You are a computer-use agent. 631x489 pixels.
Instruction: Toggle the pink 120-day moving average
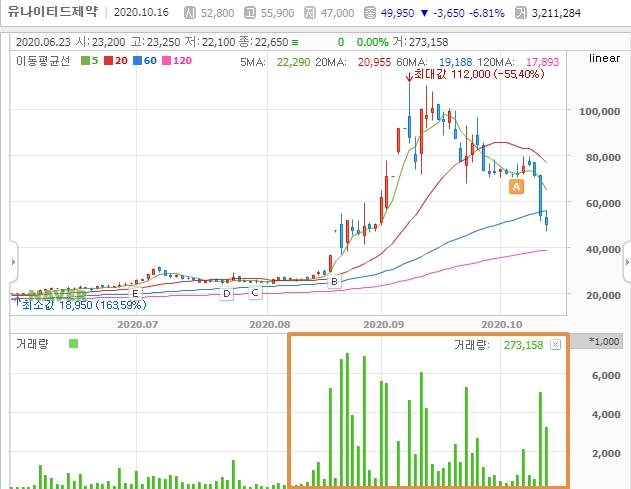177,61
